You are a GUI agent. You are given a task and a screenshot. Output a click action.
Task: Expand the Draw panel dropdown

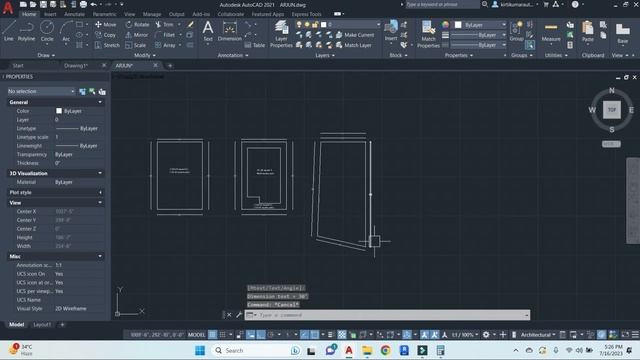point(46,55)
